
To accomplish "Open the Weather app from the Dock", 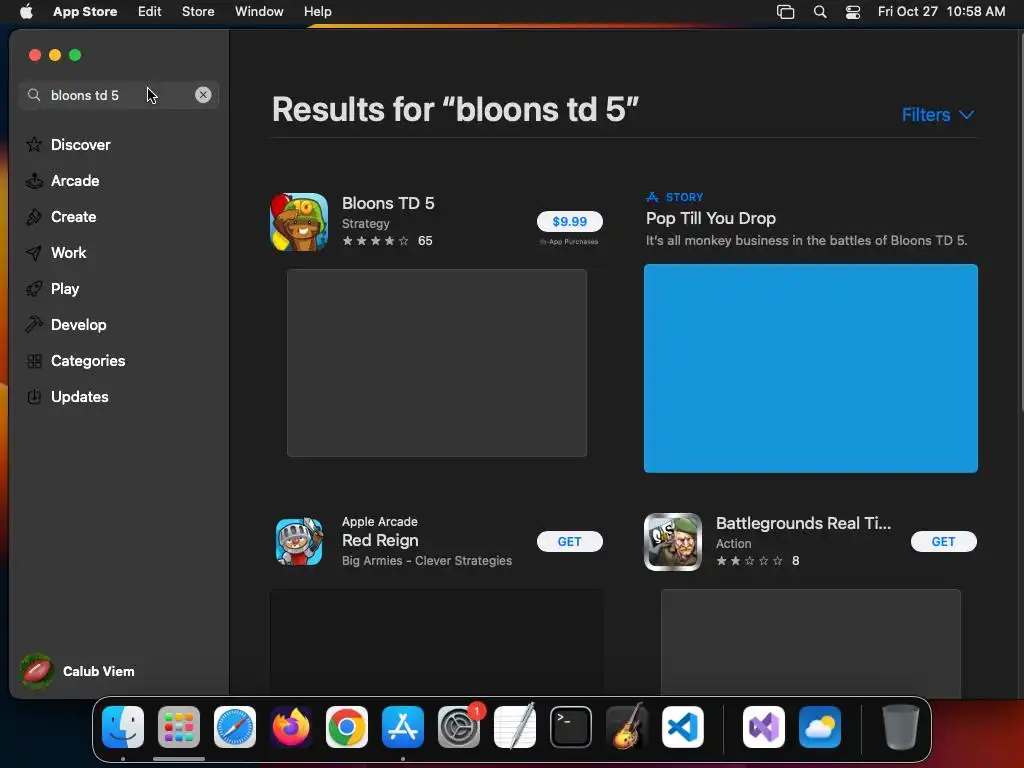I will pyautogui.click(x=820, y=727).
